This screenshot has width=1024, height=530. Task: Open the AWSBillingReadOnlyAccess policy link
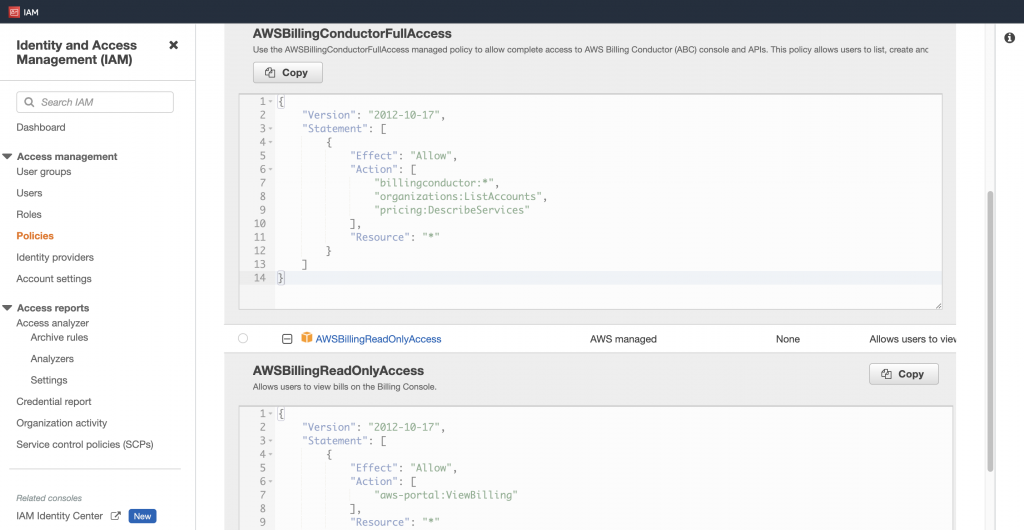click(x=378, y=339)
